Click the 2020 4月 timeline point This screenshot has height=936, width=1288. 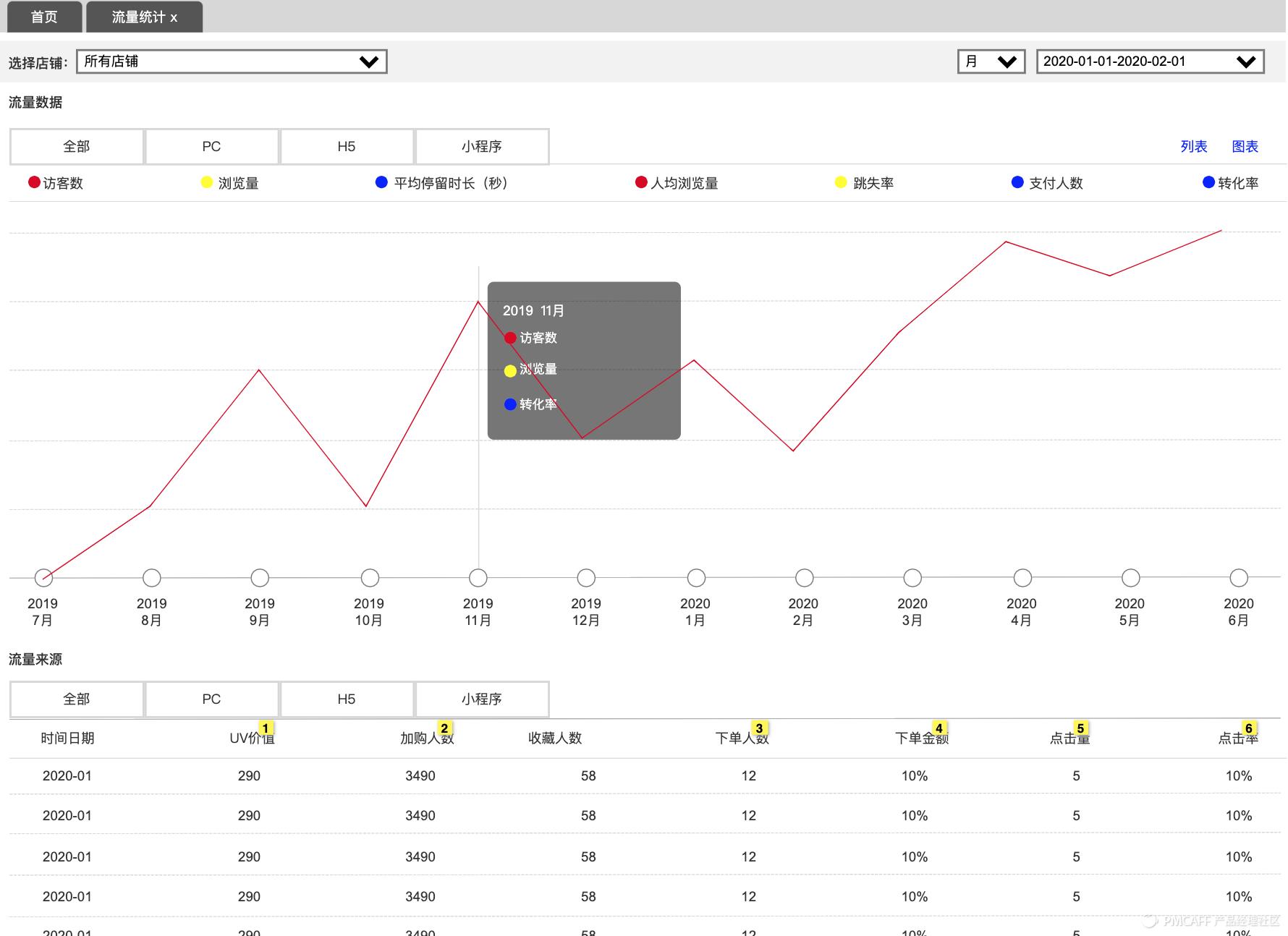coord(1022,578)
